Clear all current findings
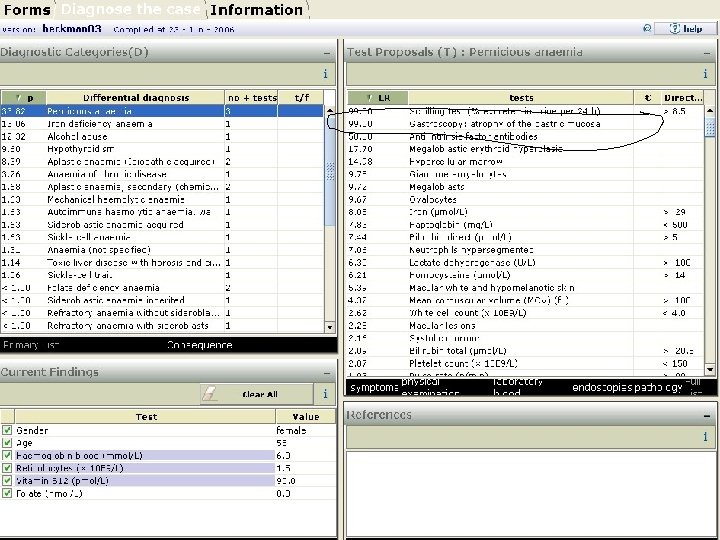This screenshot has width=720, height=540. [257, 394]
